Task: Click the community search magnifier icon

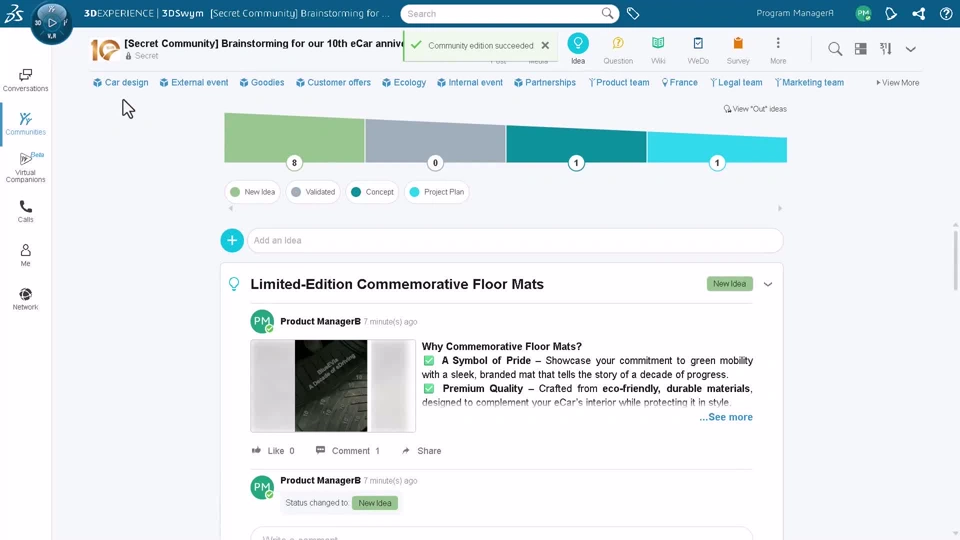Action: [x=835, y=49]
